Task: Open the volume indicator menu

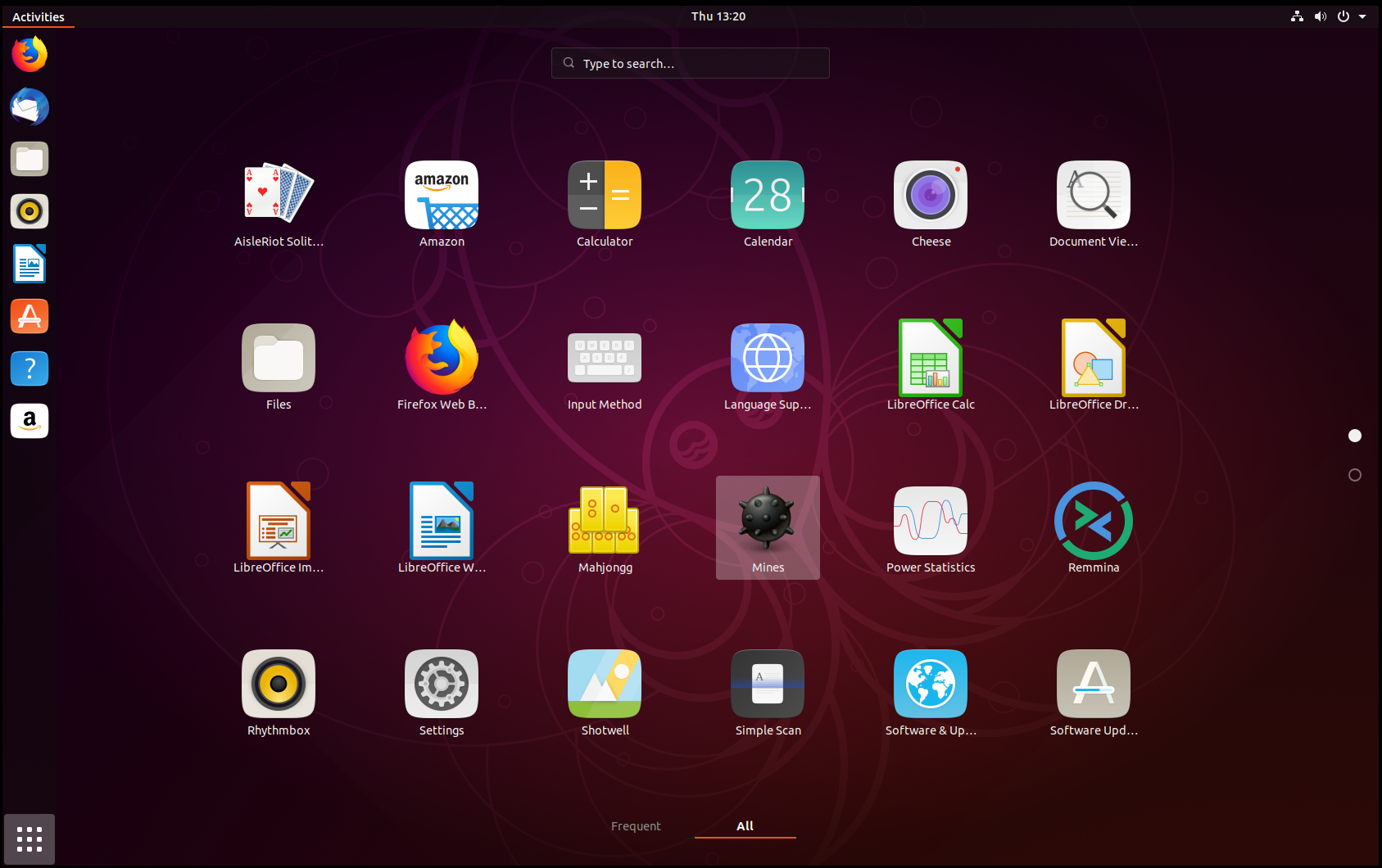Action: point(1320,16)
